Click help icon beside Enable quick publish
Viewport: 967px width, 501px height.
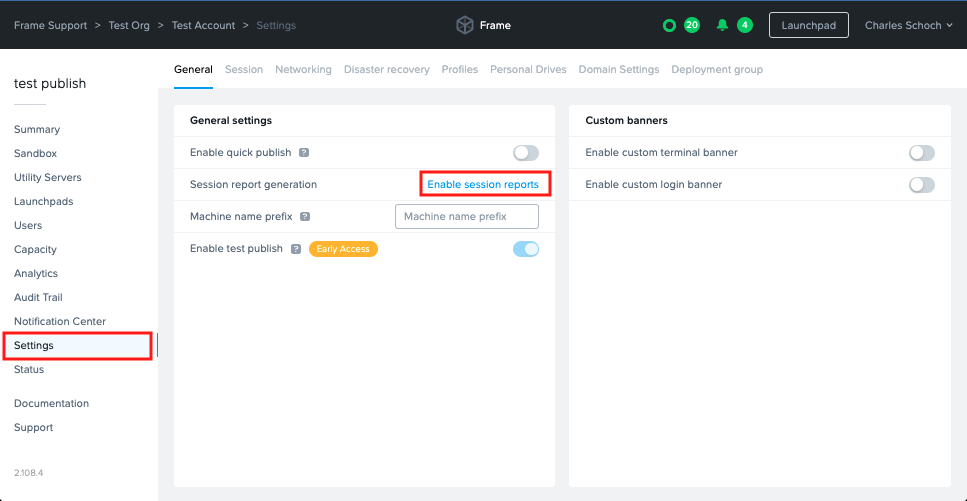[303, 152]
